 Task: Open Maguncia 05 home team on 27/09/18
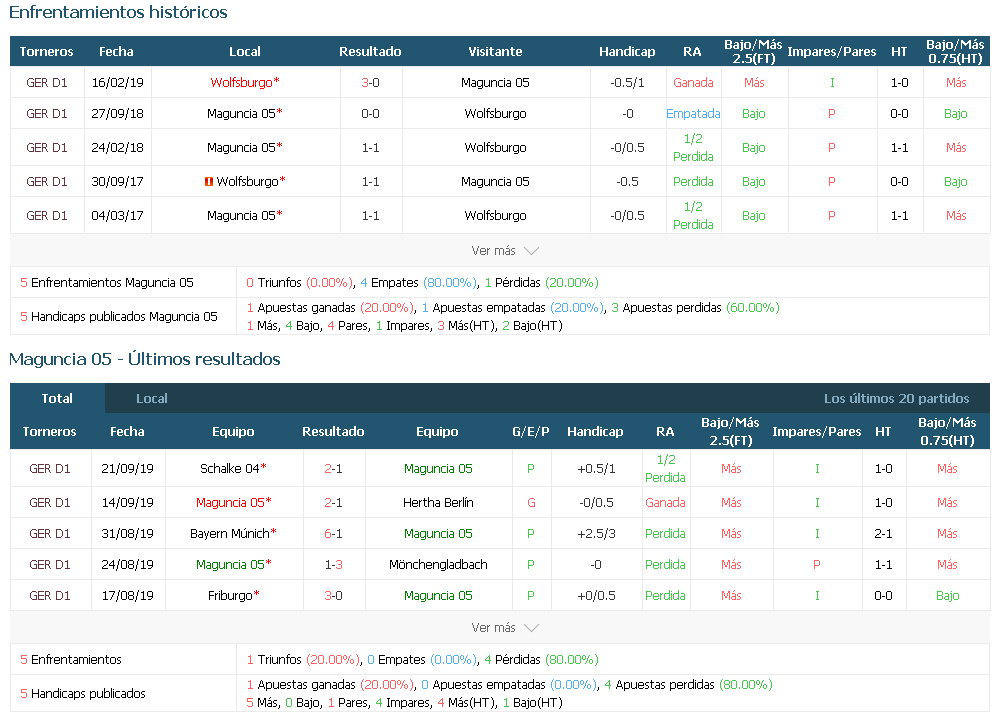pyautogui.click(x=241, y=114)
